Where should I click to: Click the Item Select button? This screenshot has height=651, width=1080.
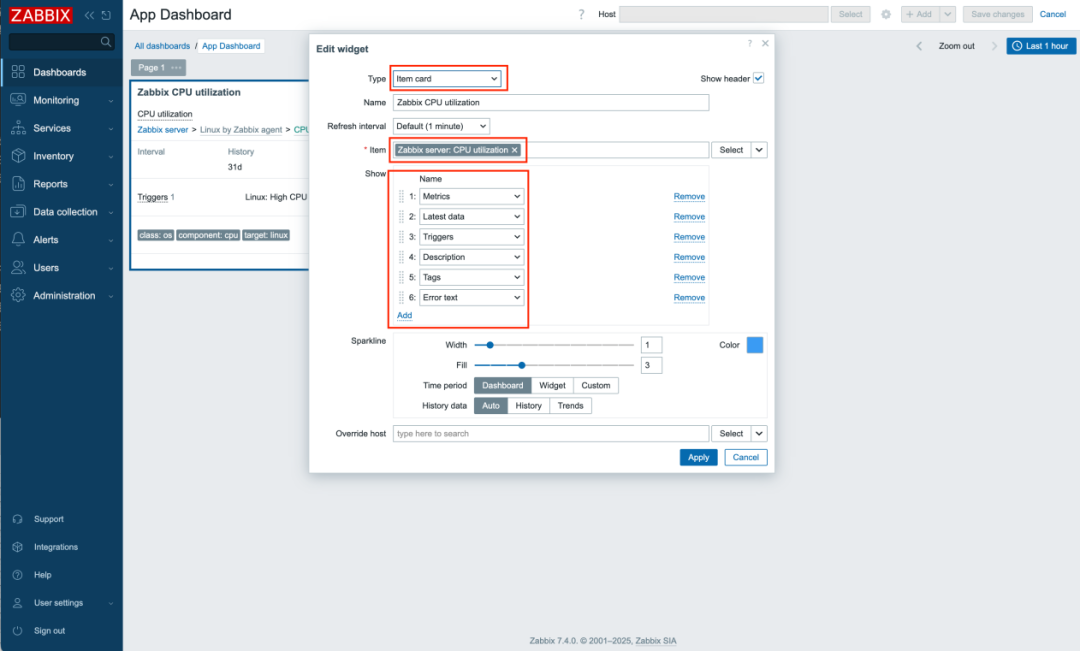click(x=731, y=150)
